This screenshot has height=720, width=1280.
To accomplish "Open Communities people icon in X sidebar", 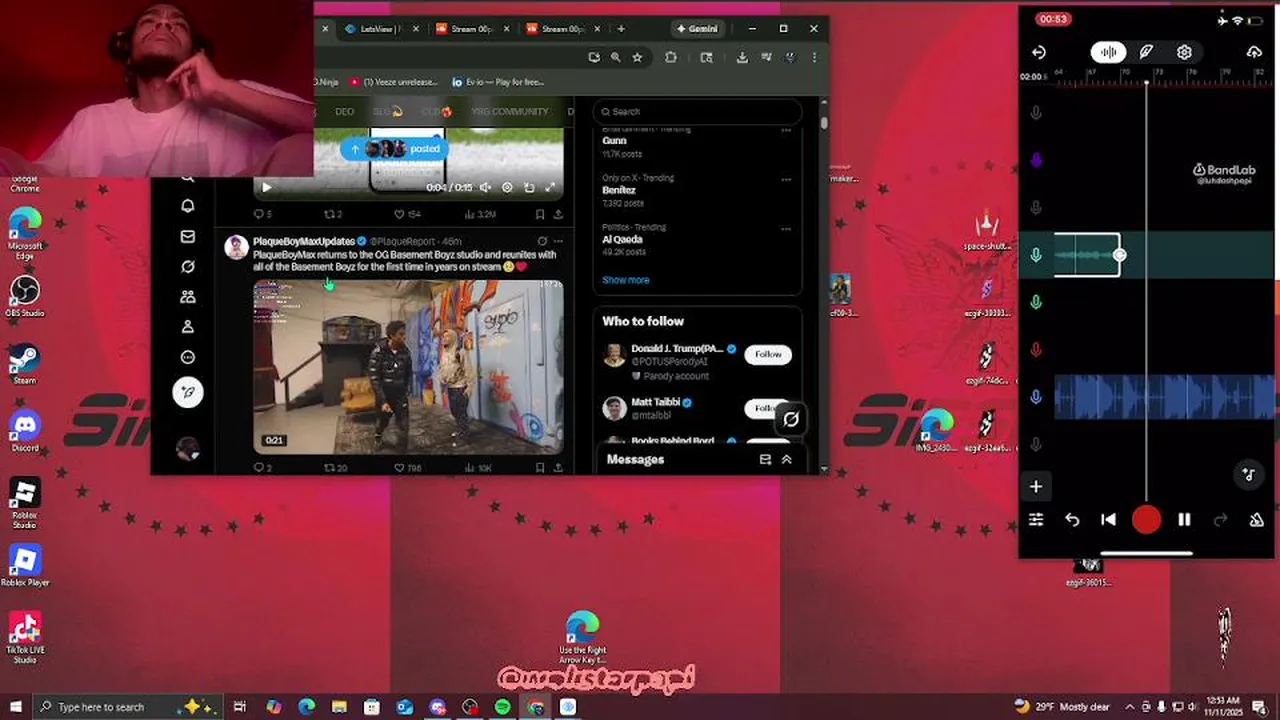I will [187, 297].
